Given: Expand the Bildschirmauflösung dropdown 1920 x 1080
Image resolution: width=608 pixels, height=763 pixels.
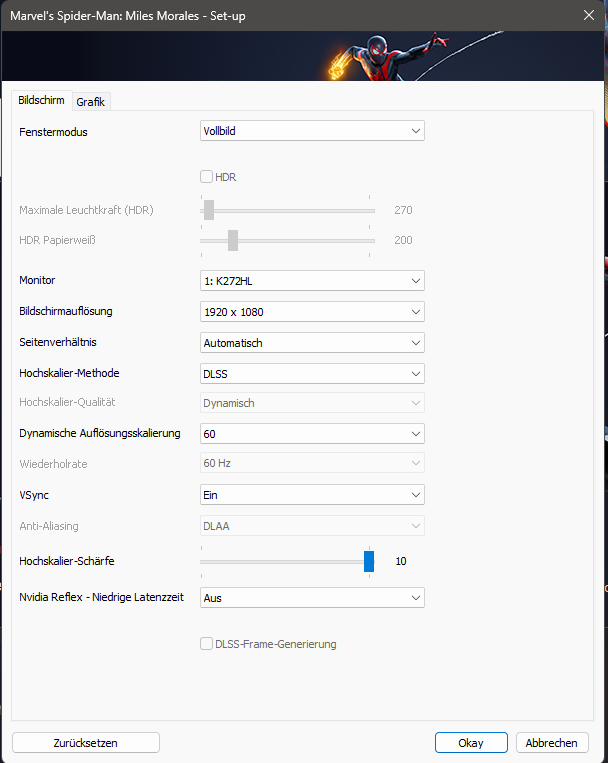Looking at the screenshot, I should (312, 312).
